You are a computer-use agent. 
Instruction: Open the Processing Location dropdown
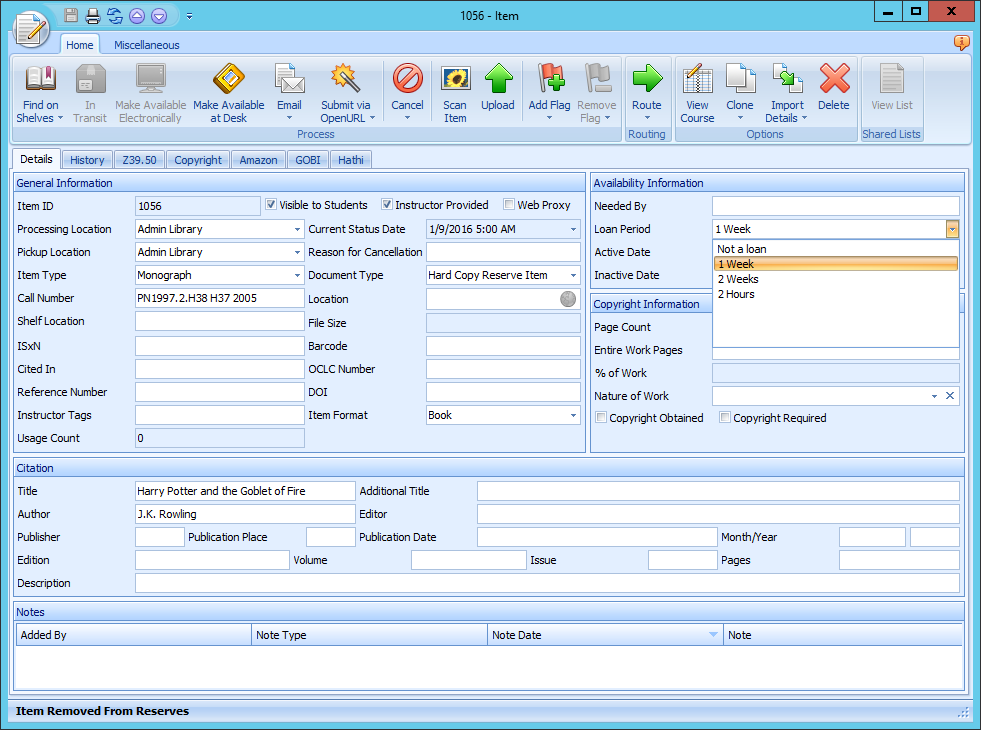pyautogui.click(x=297, y=228)
